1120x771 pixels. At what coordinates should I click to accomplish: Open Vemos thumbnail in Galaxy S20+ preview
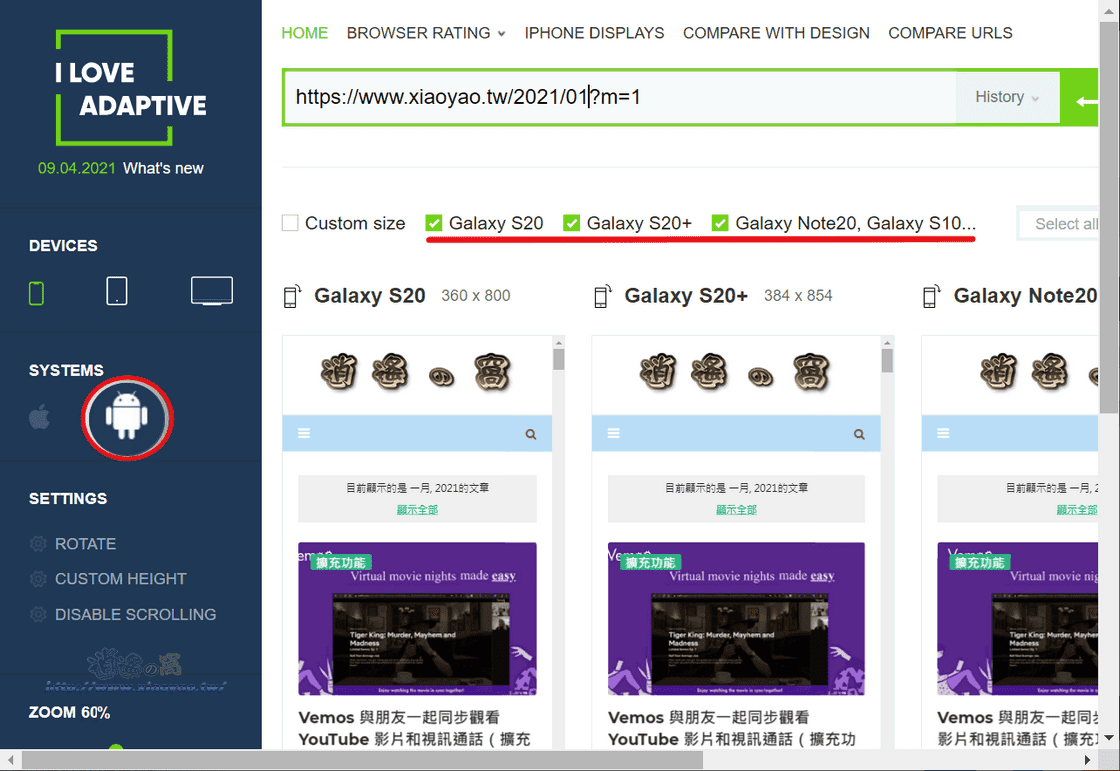click(736, 619)
